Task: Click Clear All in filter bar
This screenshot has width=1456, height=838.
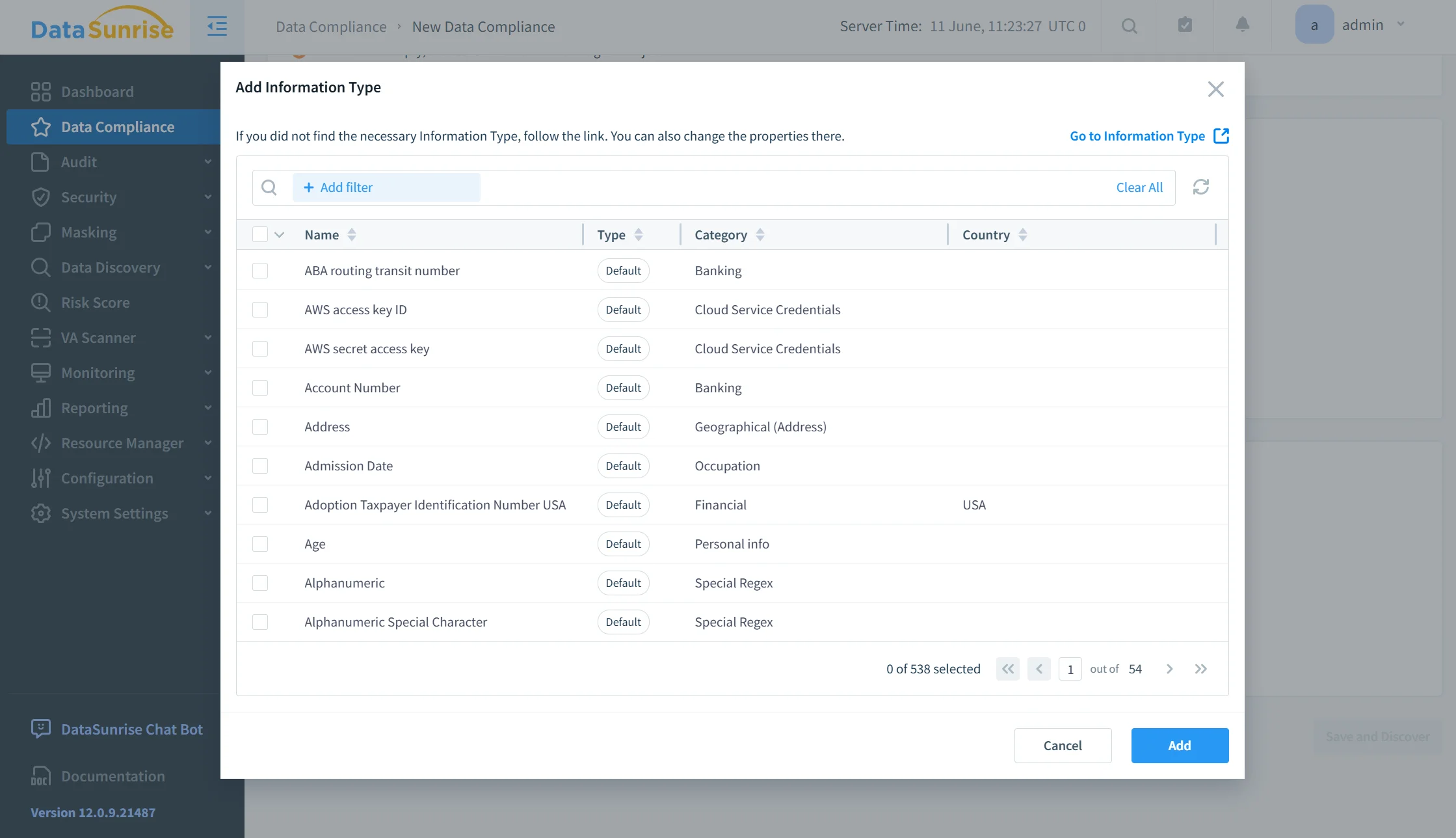Action: coord(1139,187)
